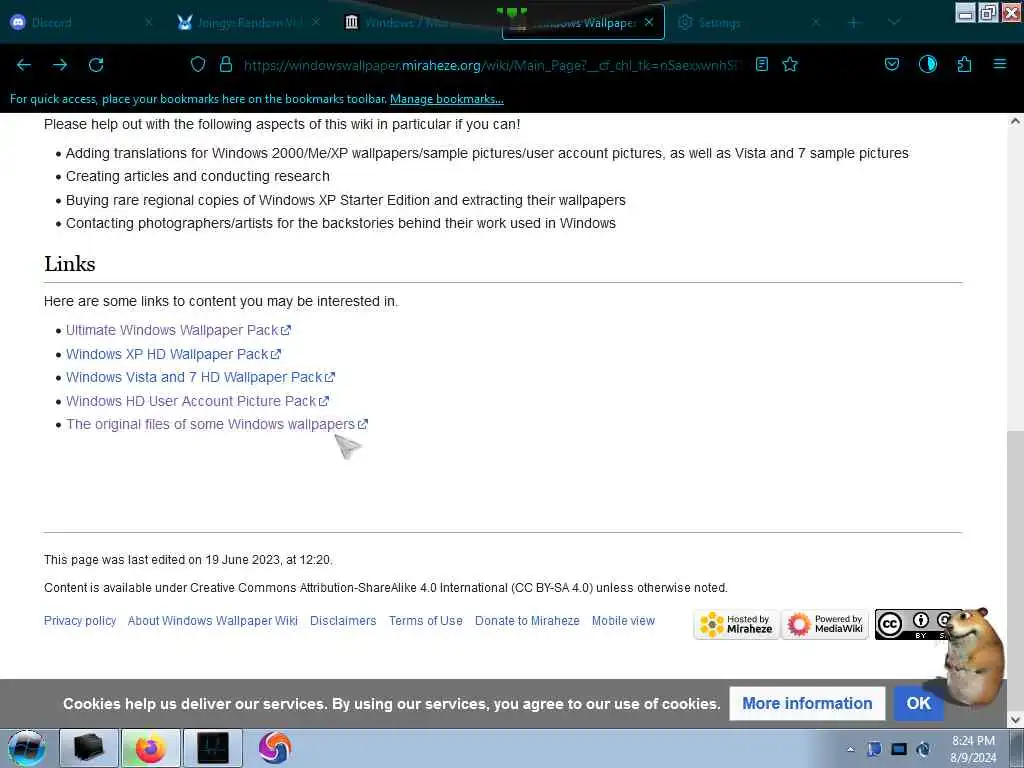The width and height of the screenshot is (1024, 768).
Task: Open the Extensions puzzle icon
Action: point(964,64)
